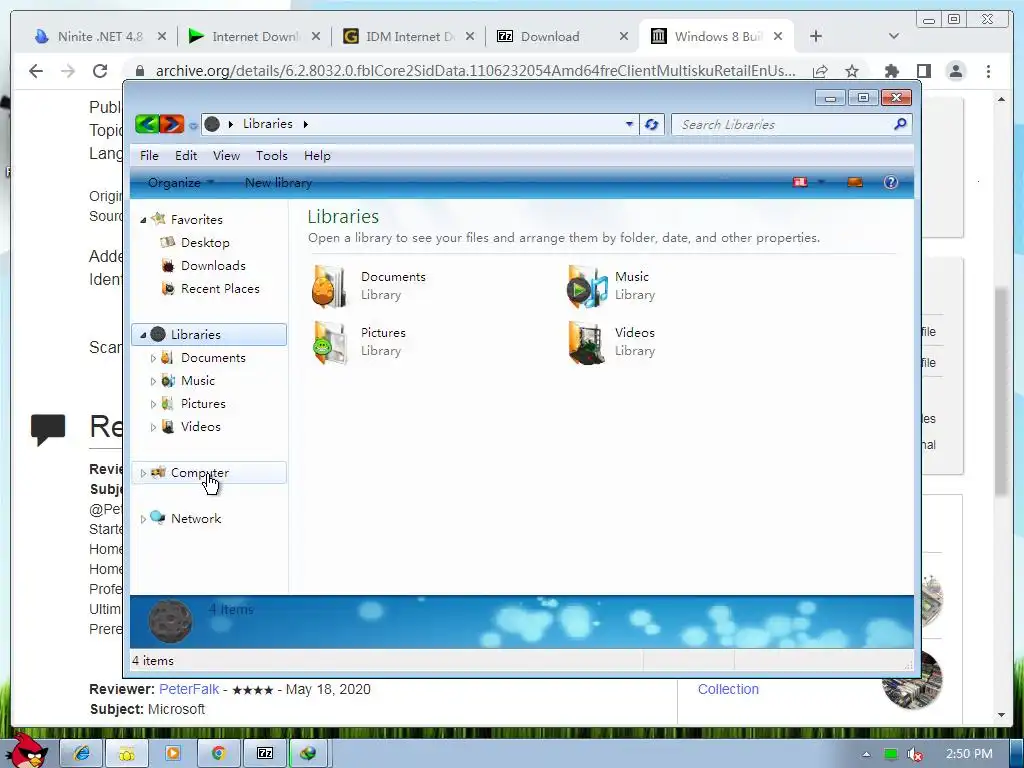Select Downloads under Favorites
The width and height of the screenshot is (1024, 768).
(213, 265)
